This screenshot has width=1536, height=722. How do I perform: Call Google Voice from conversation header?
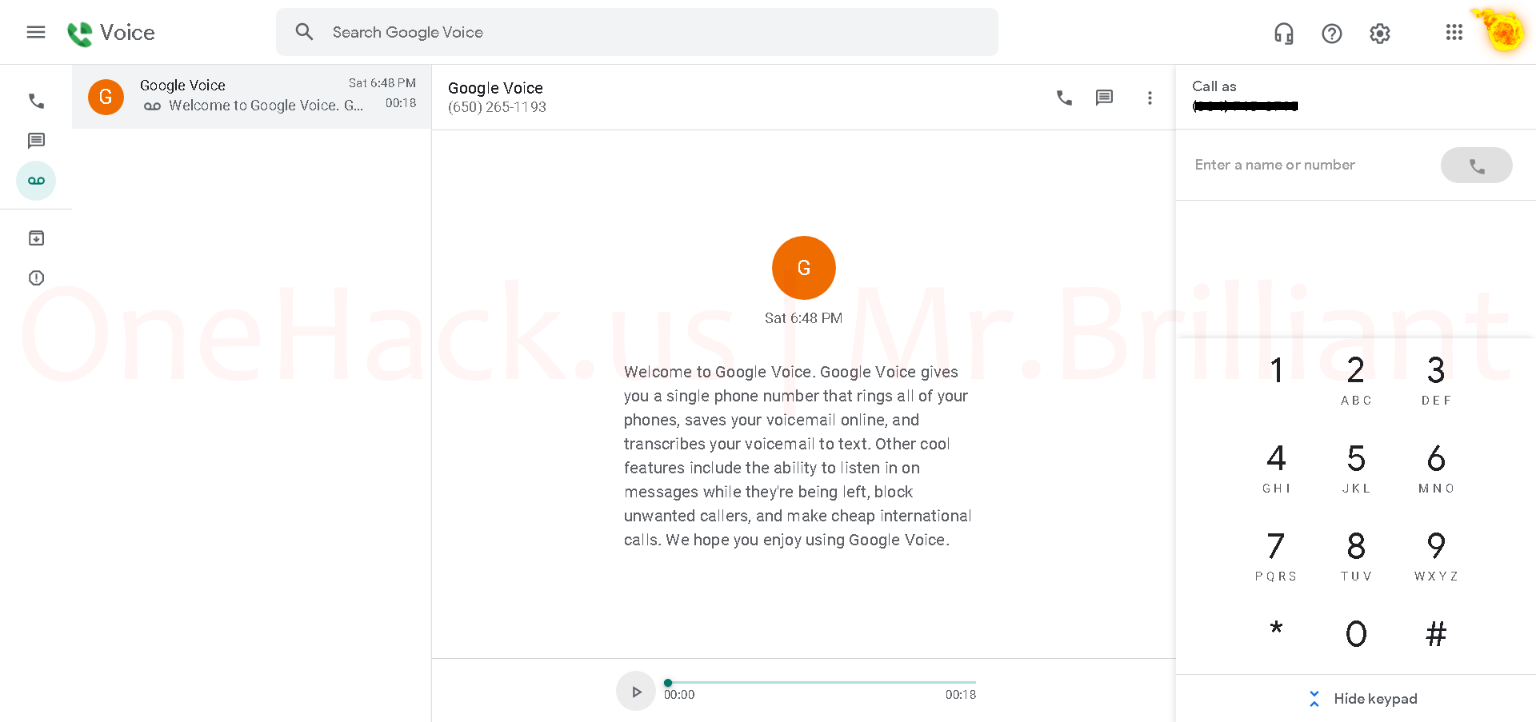coord(1064,98)
